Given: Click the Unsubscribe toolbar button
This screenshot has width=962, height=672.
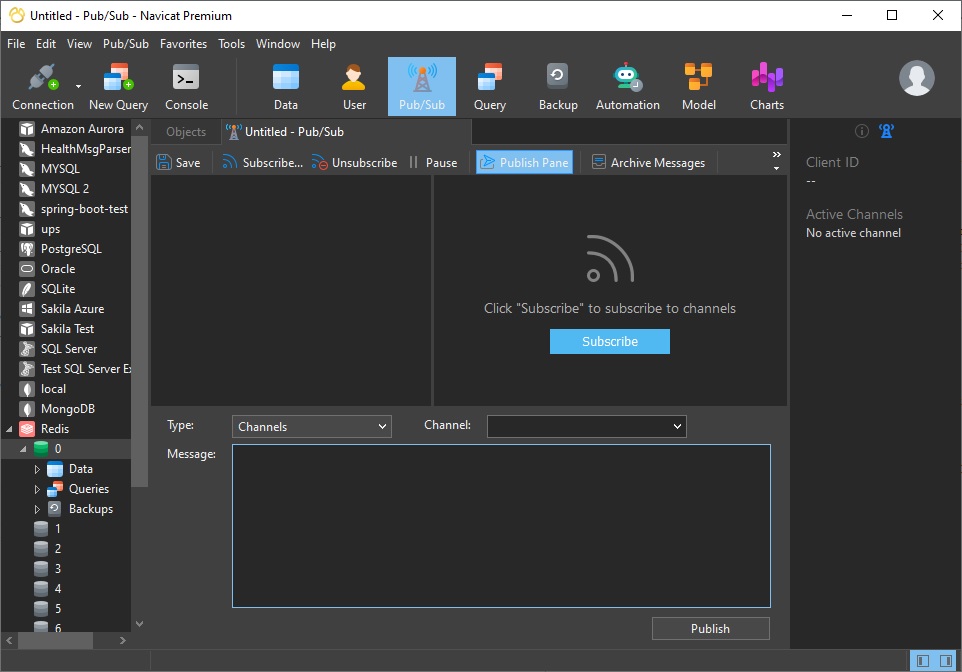Looking at the screenshot, I should pos(355,163).
